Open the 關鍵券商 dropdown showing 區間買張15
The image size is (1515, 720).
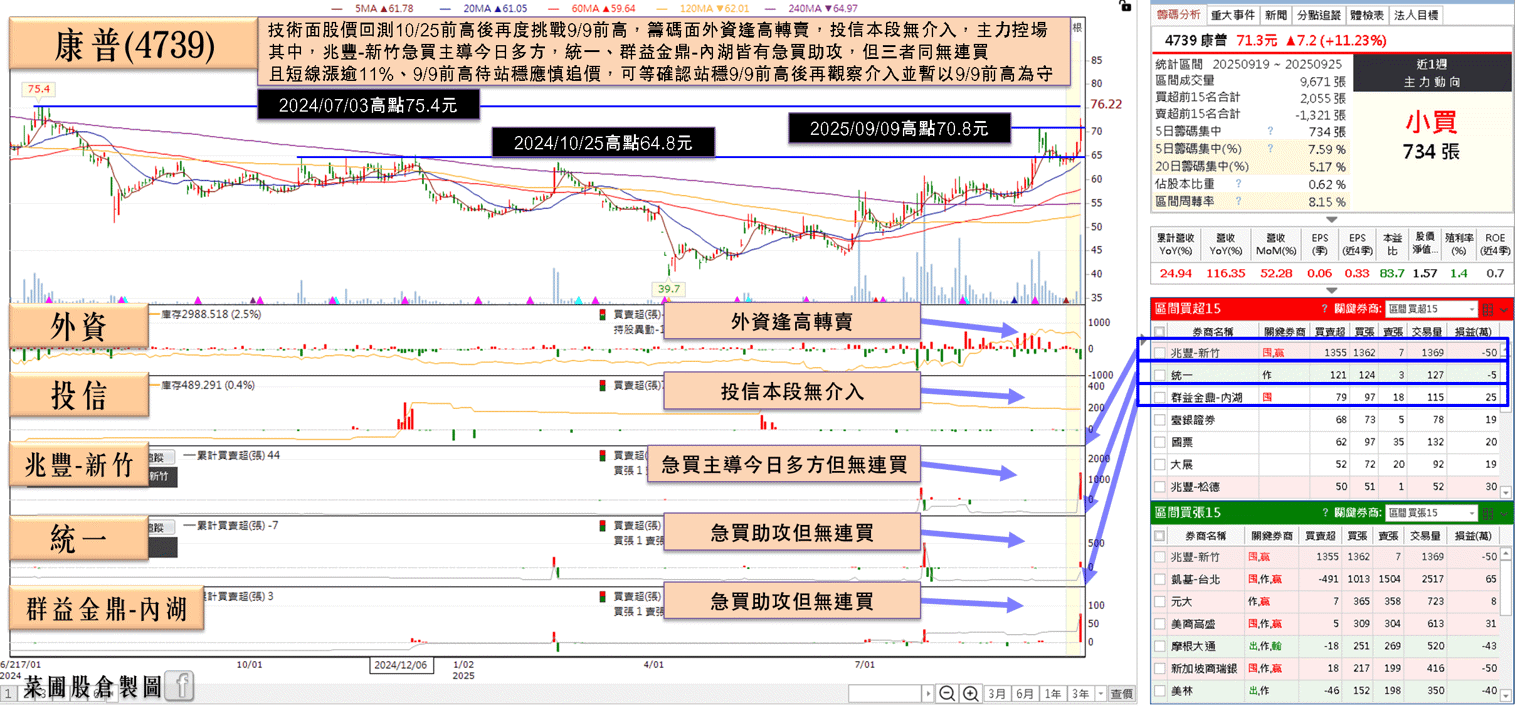pos(1432,513)
